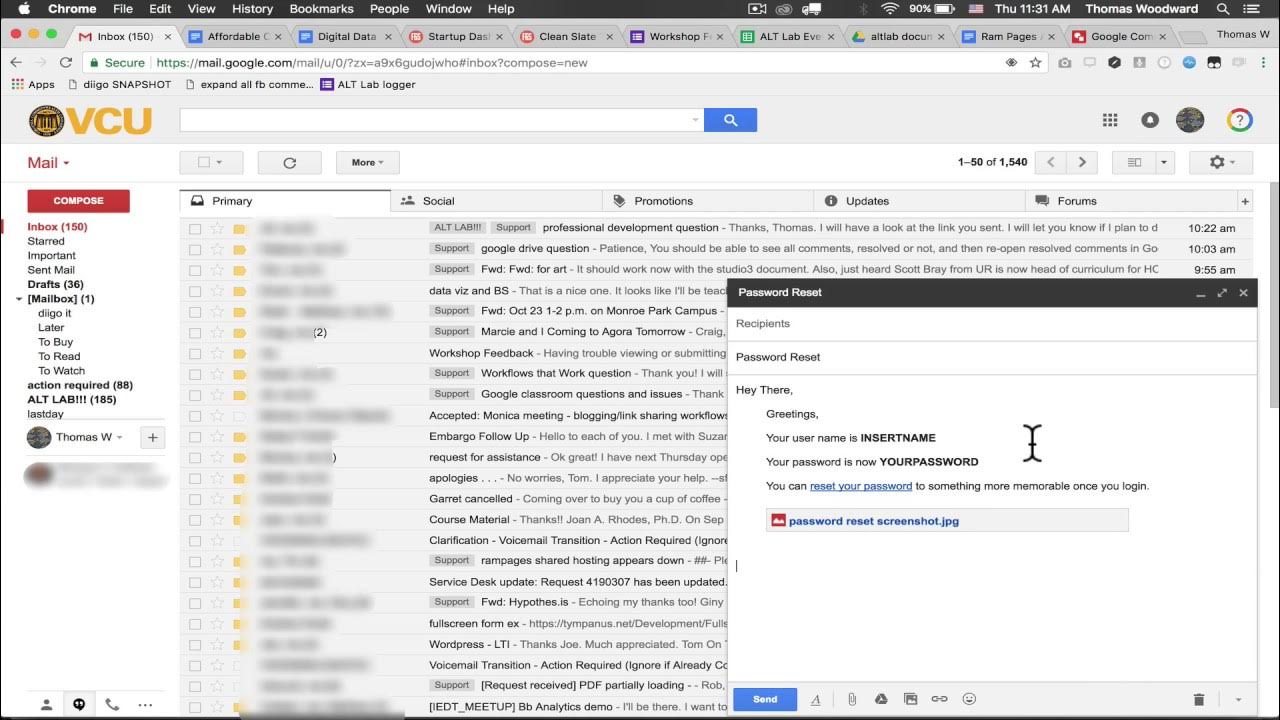Select checkbox for google drive question email
Viewport: 1280px width, 720px height.
coord(195,249)
